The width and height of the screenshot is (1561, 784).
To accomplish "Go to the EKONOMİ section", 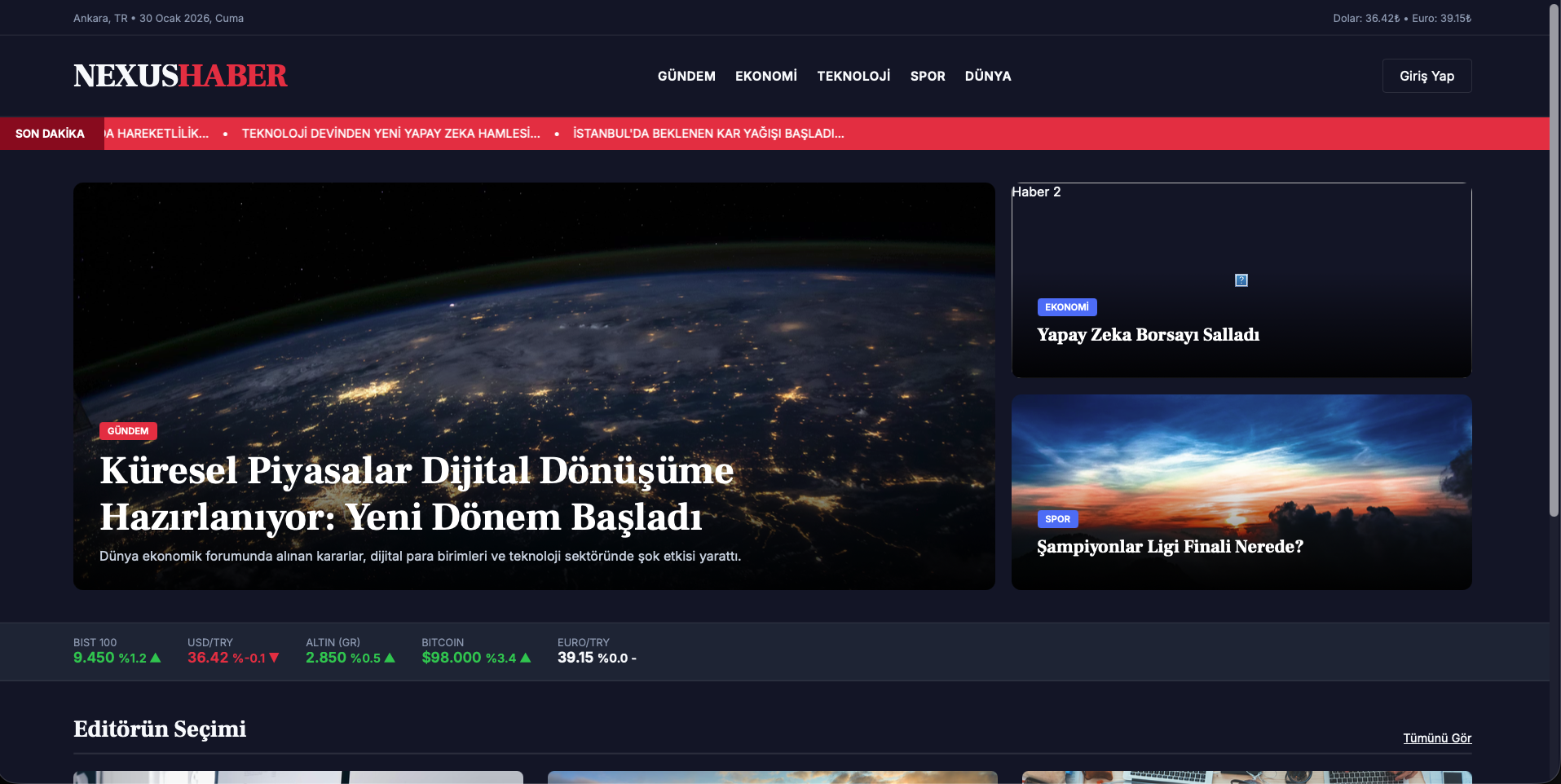I will pyautogui.click(x=766, y=76).
